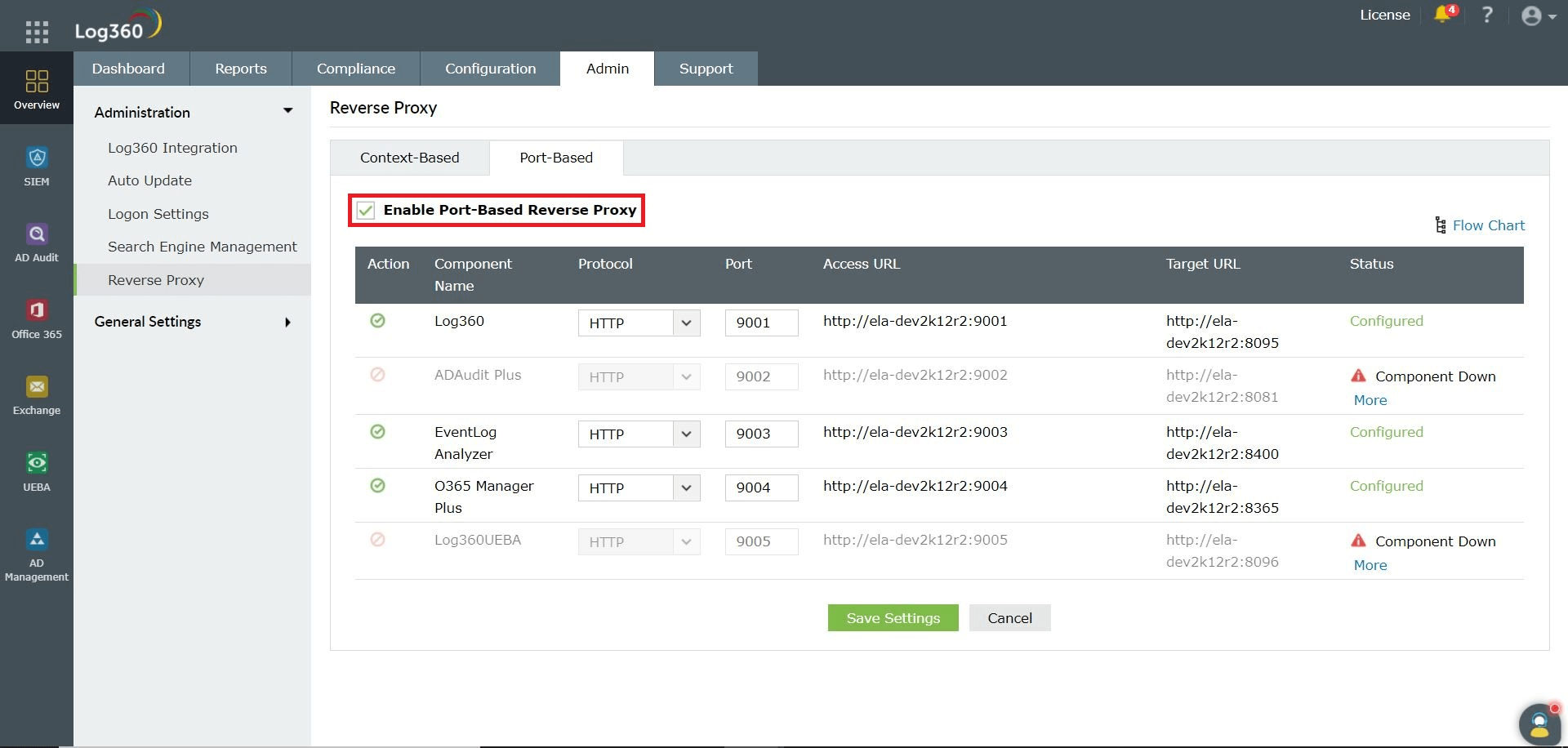Open the SIEM section in the sidebar

coord(37,163)
